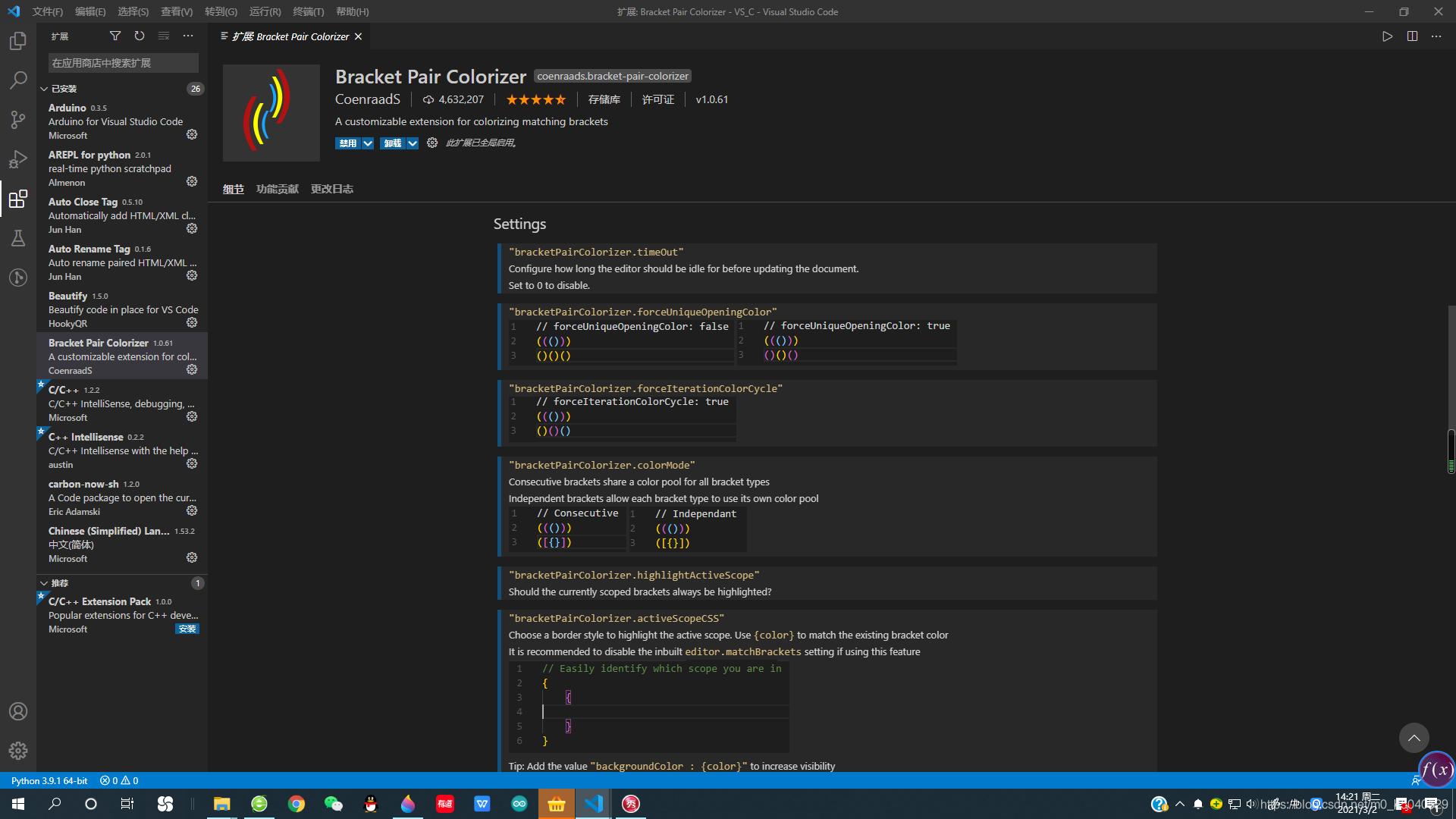The width and height of the screenshot is (1456, 819).
Task: Click the Bracket Pair Colorizer logo image
Action: (271, 113)
